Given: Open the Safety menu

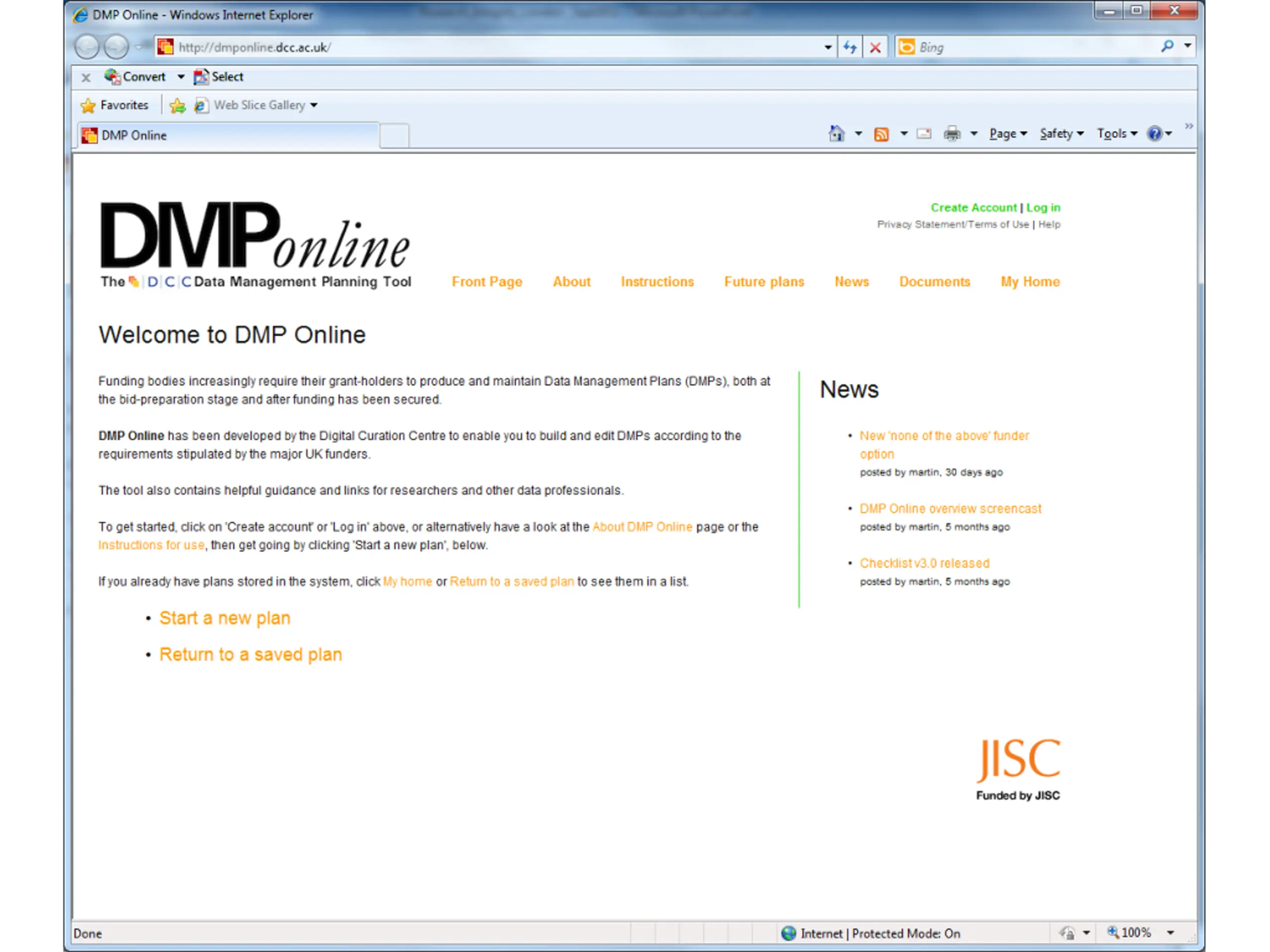Looking at the screenshot, I should point(1062,134).
